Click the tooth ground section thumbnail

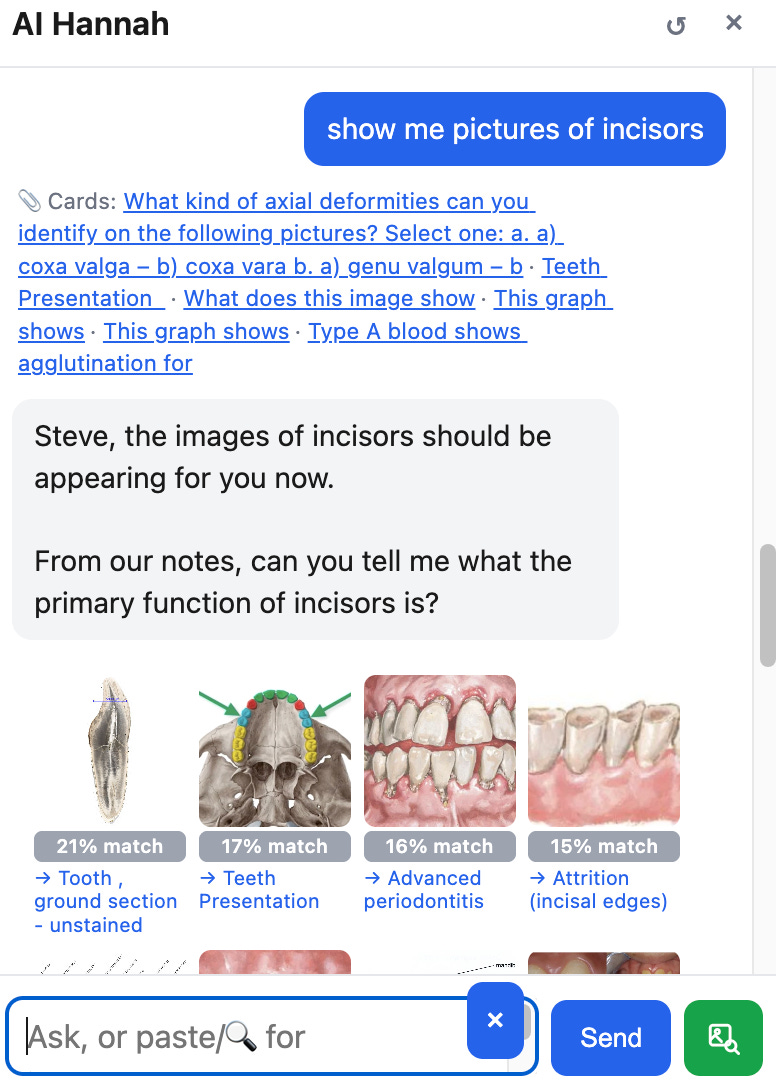(109, 751)
